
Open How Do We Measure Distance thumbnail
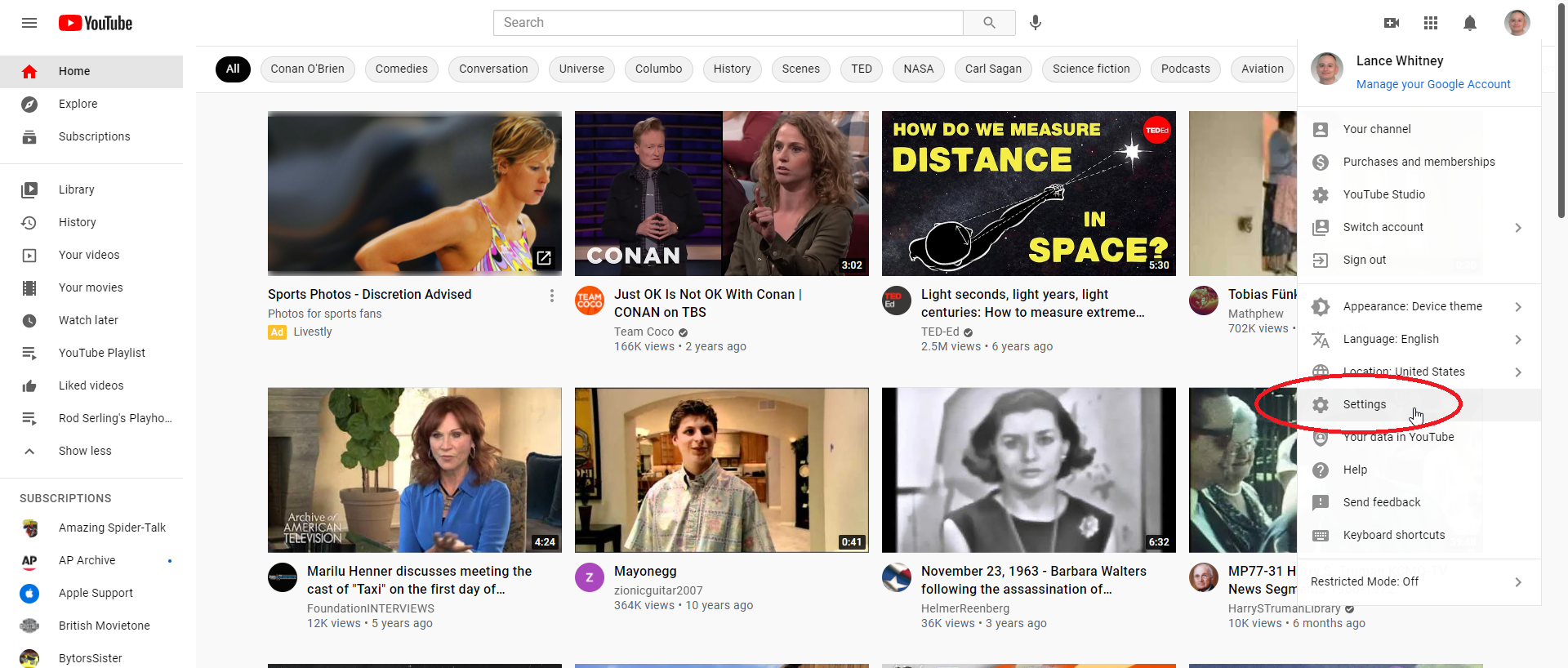[1029, 194]
